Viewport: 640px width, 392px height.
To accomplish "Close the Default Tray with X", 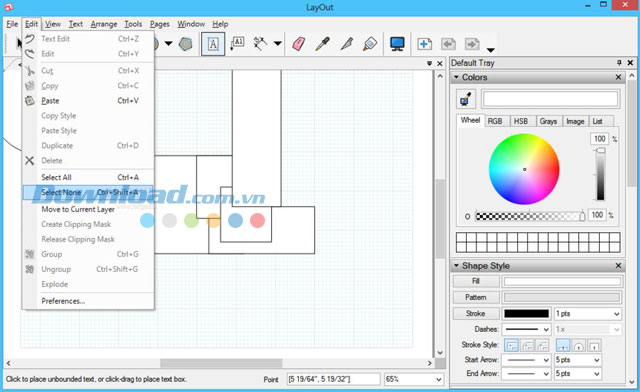I will tap(630, 62).
